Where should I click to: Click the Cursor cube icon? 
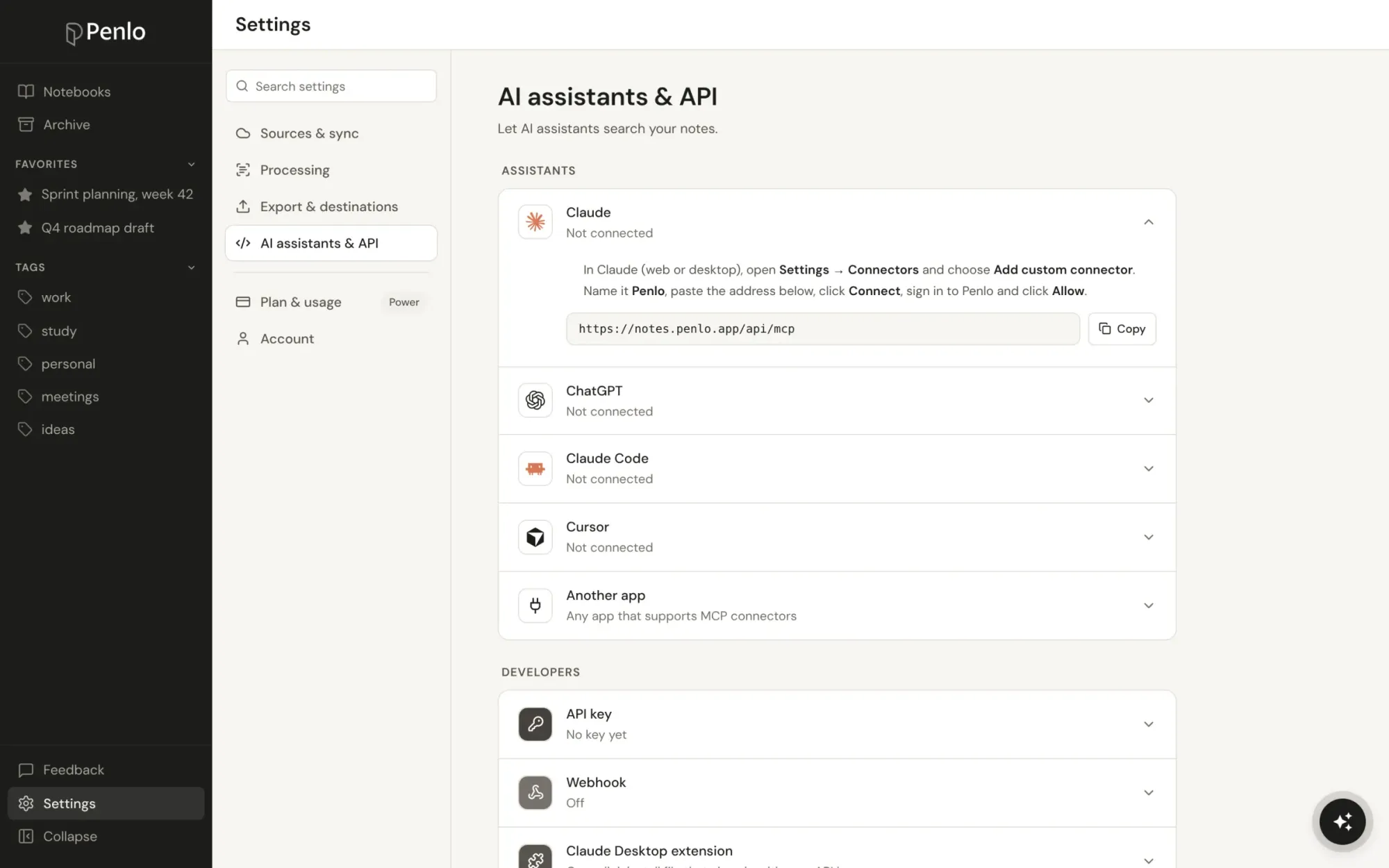[535, 537]
